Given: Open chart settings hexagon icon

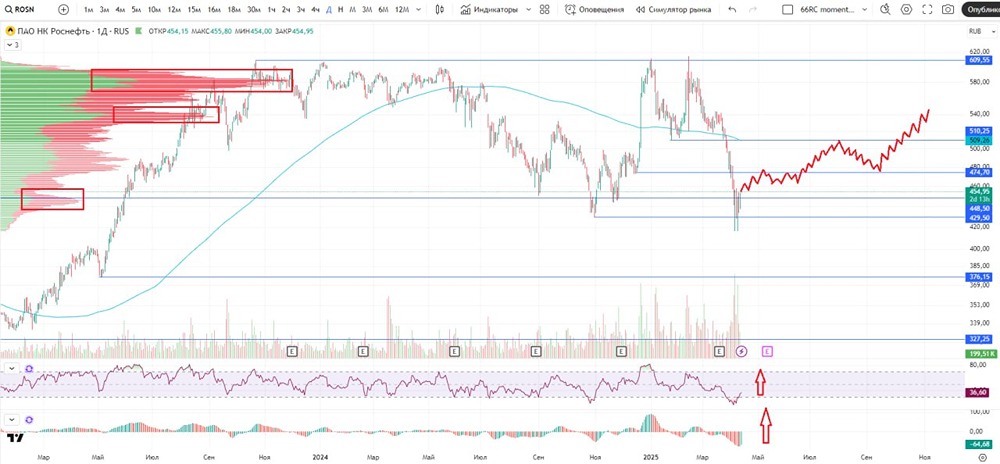Looking at the screenshot, I should [x=906, y=10].
